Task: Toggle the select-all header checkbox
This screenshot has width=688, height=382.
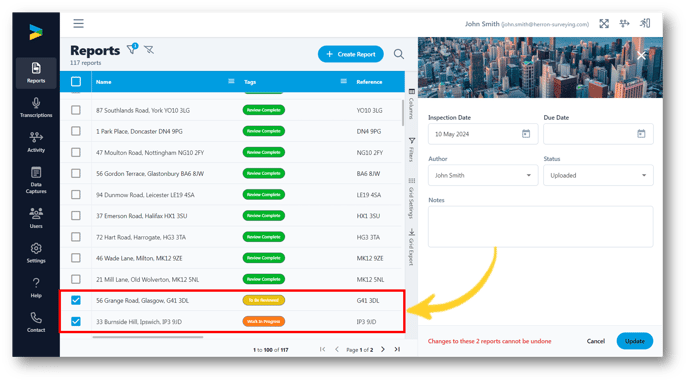Action: tap(76, 82)
